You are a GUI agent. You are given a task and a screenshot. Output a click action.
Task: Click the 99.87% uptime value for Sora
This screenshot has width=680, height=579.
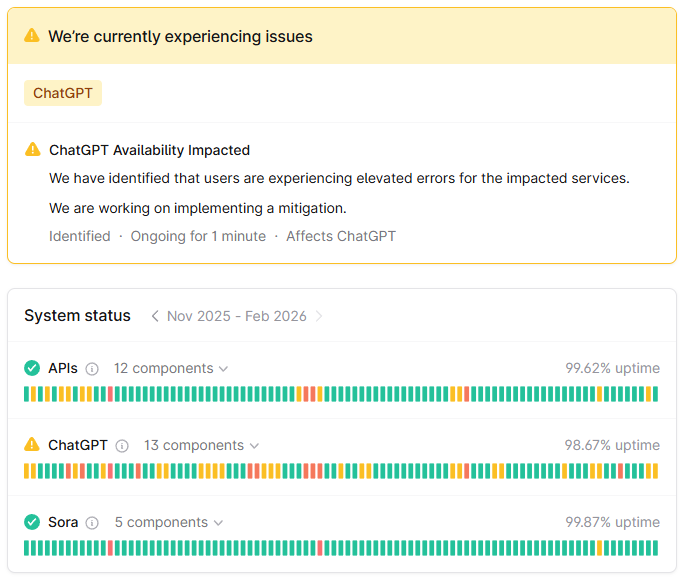point(612,522)
